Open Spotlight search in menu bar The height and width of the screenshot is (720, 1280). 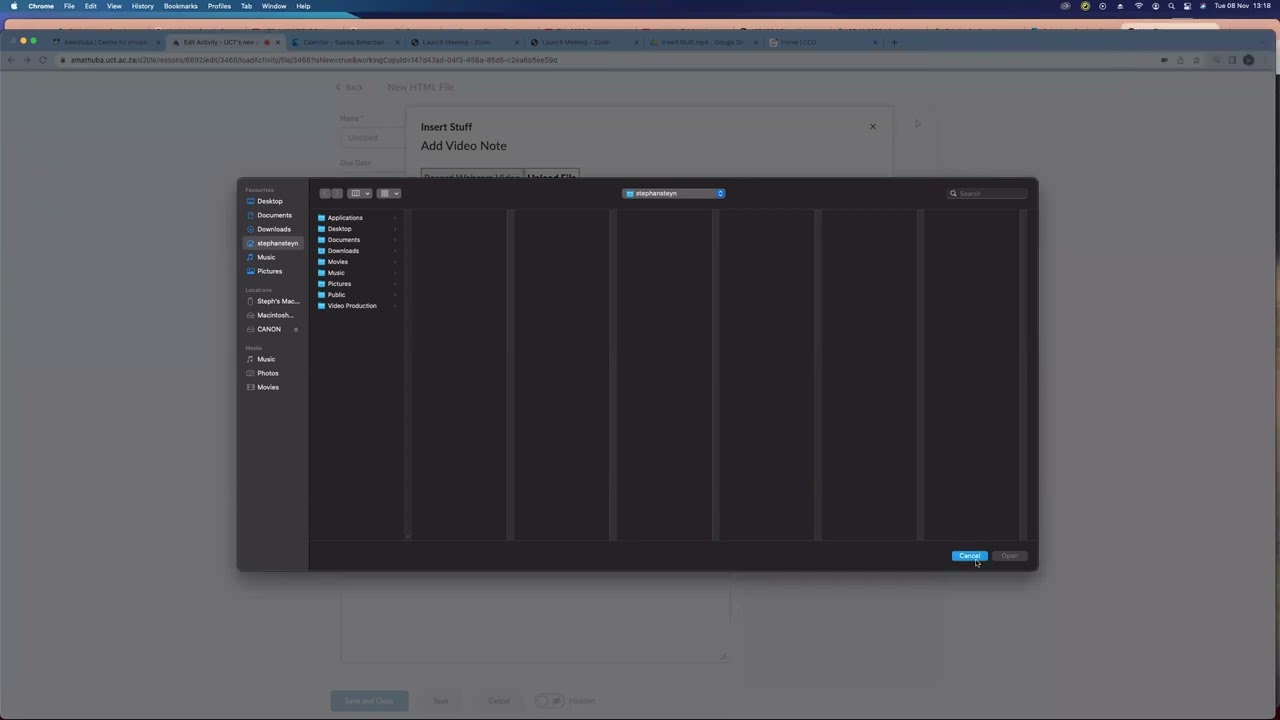coord(1171,6)
